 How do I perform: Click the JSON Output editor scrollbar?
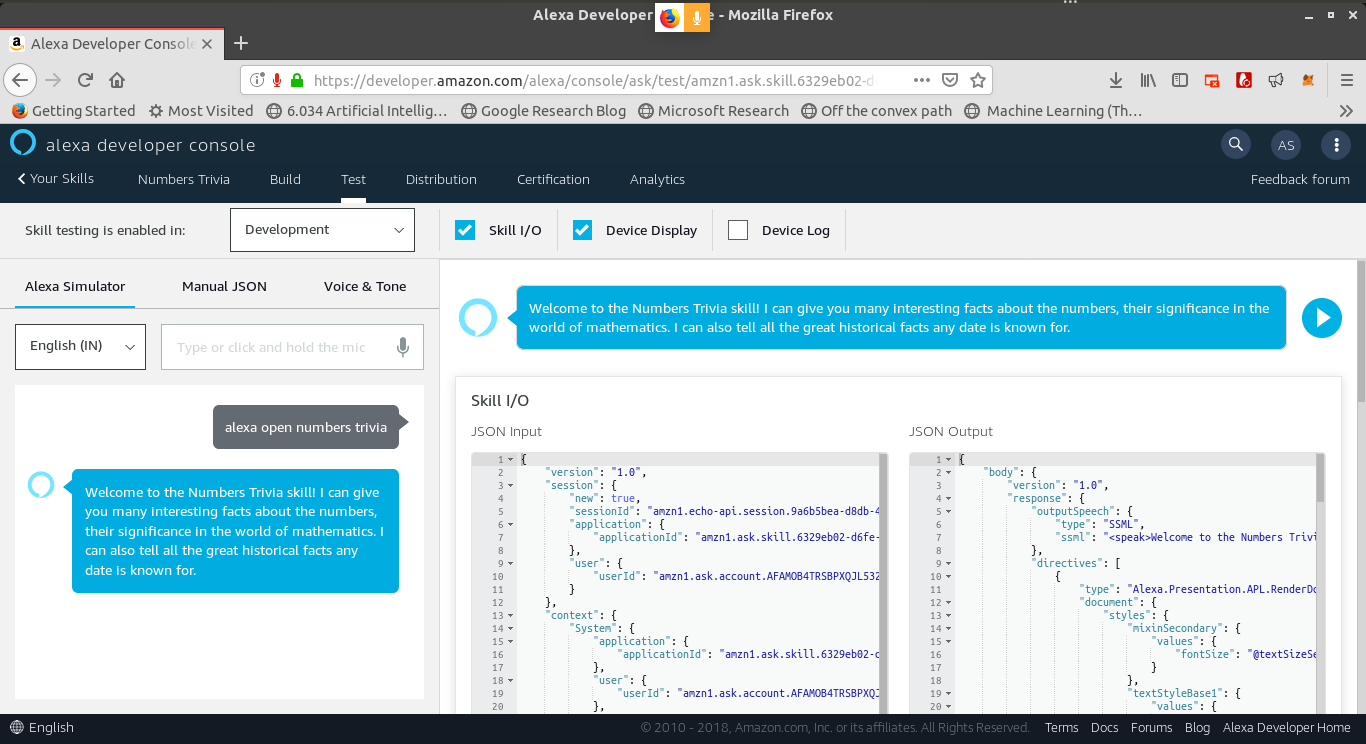click(1321, 477)
